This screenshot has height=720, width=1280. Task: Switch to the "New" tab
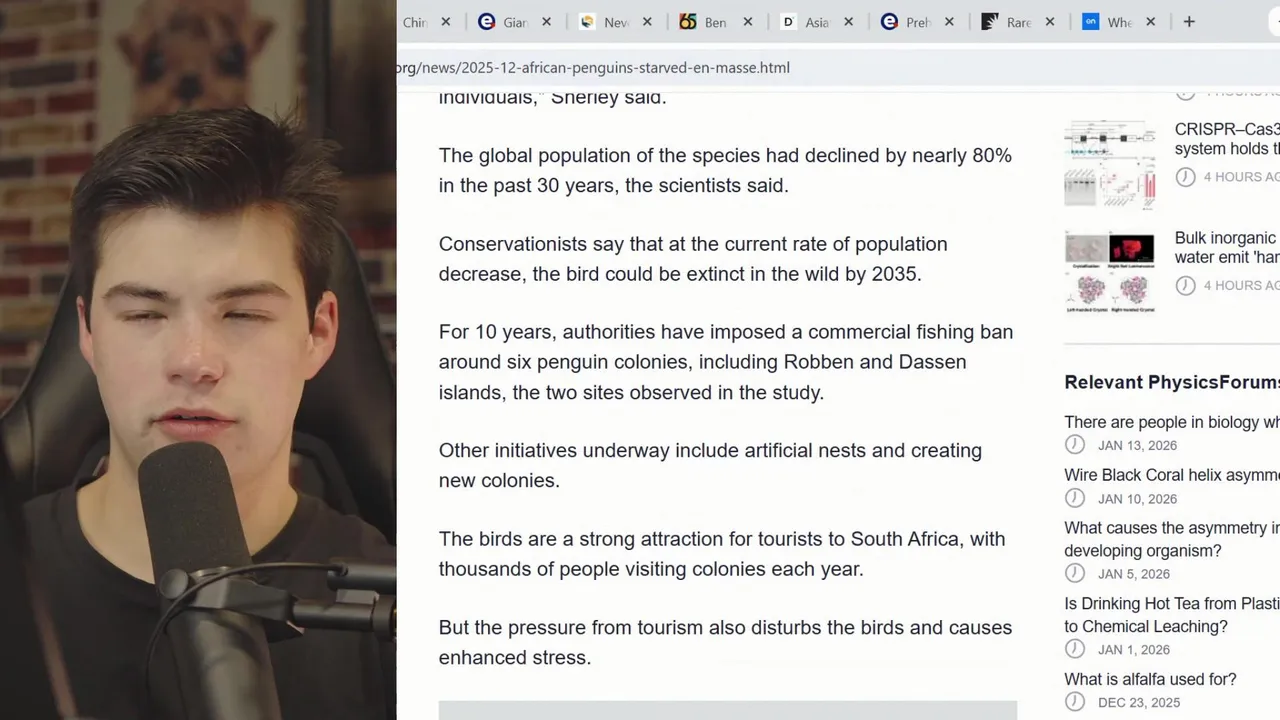pyautogui.click(x=614, y=22)
